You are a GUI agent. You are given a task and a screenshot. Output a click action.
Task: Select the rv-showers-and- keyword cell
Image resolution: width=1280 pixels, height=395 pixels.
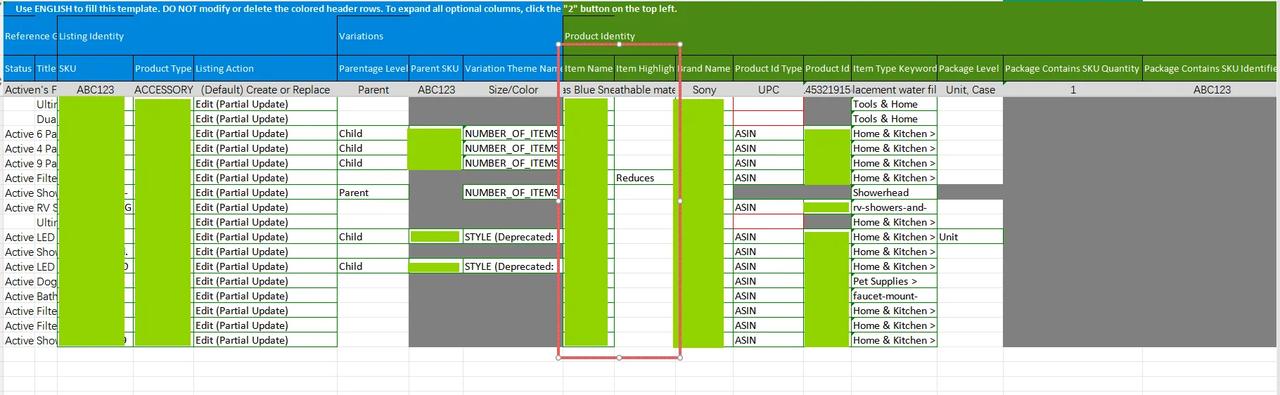click(894, 207)
